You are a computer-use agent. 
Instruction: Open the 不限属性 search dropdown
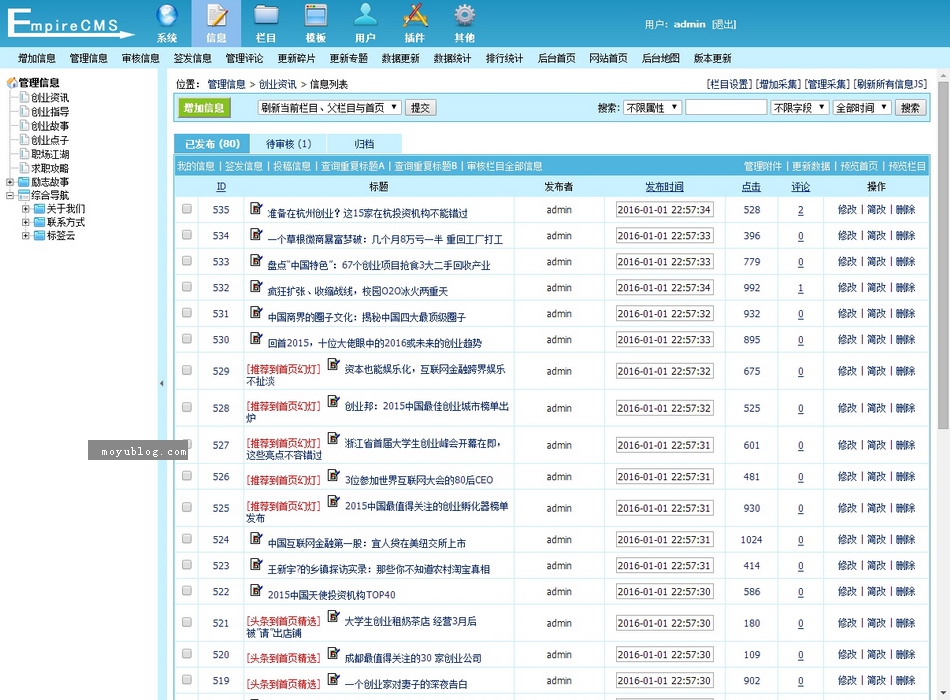pos(653,108)
